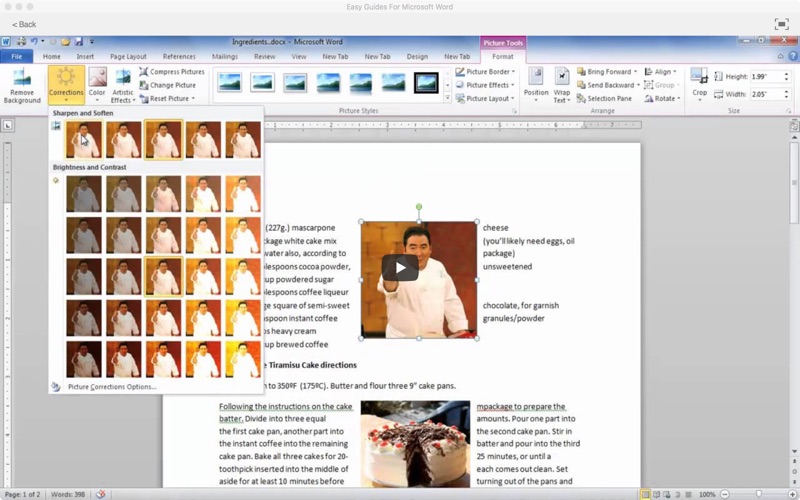Adjust the zoom slider in status bar
Viewport: 800px width, 500px height.
point(759,494)
